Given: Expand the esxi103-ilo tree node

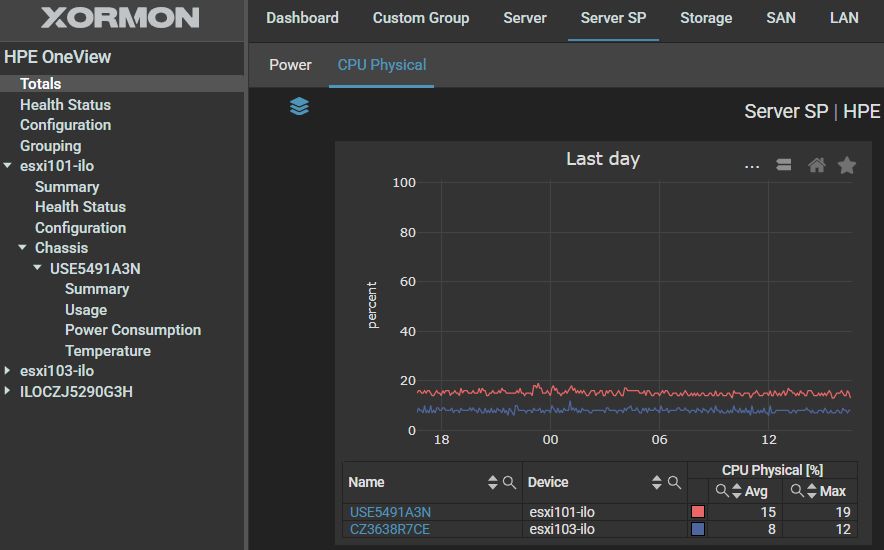Looking at the screenshot, I should [x=8, y=371].
